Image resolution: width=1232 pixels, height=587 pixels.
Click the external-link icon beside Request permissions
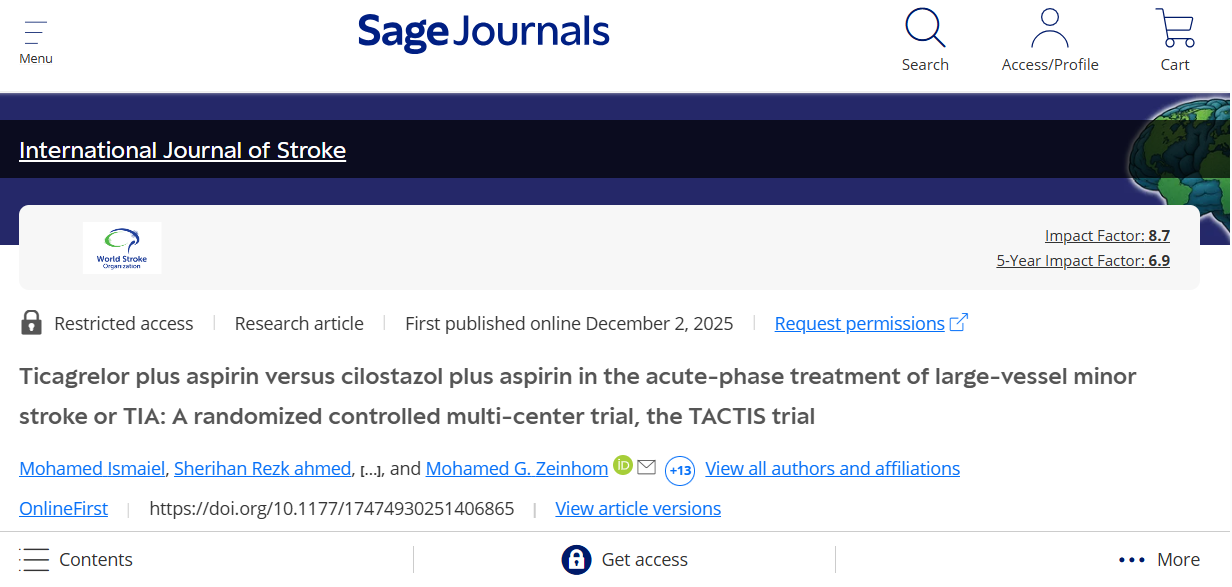pyautogui.click(x=959, y=322)
